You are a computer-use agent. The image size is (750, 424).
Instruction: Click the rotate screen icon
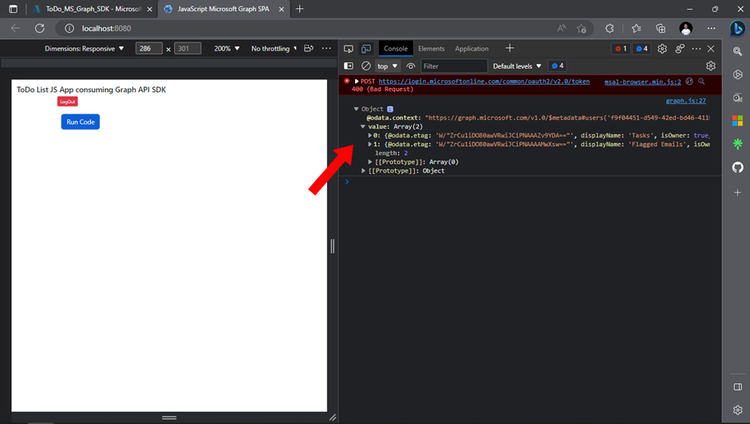pyautogui.click(x=309, y=48)
